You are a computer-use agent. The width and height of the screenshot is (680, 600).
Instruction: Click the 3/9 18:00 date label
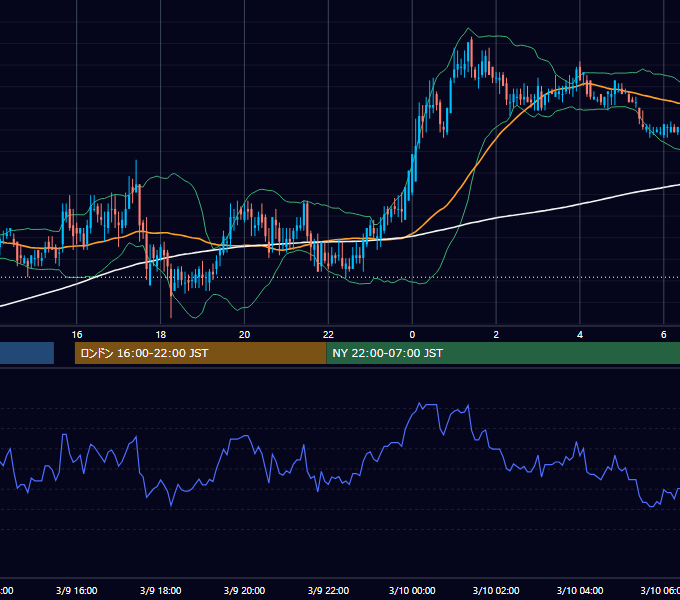pyautogui.click(x=160, y=590)
